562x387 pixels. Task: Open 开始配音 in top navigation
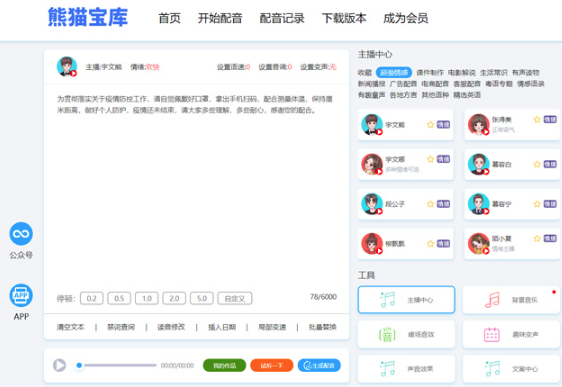(x=220, y=18)
